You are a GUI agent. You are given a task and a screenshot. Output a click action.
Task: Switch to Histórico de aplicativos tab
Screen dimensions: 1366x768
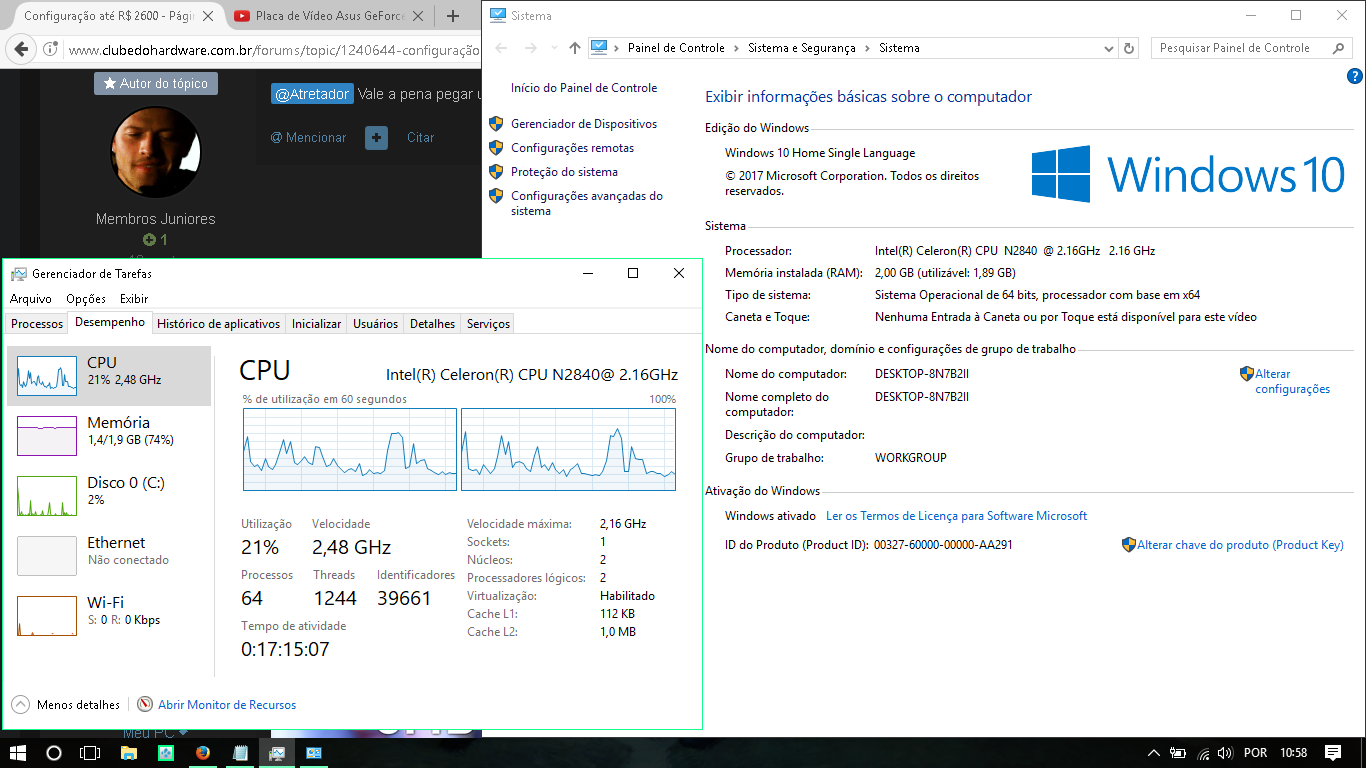[x=219, y=323]
